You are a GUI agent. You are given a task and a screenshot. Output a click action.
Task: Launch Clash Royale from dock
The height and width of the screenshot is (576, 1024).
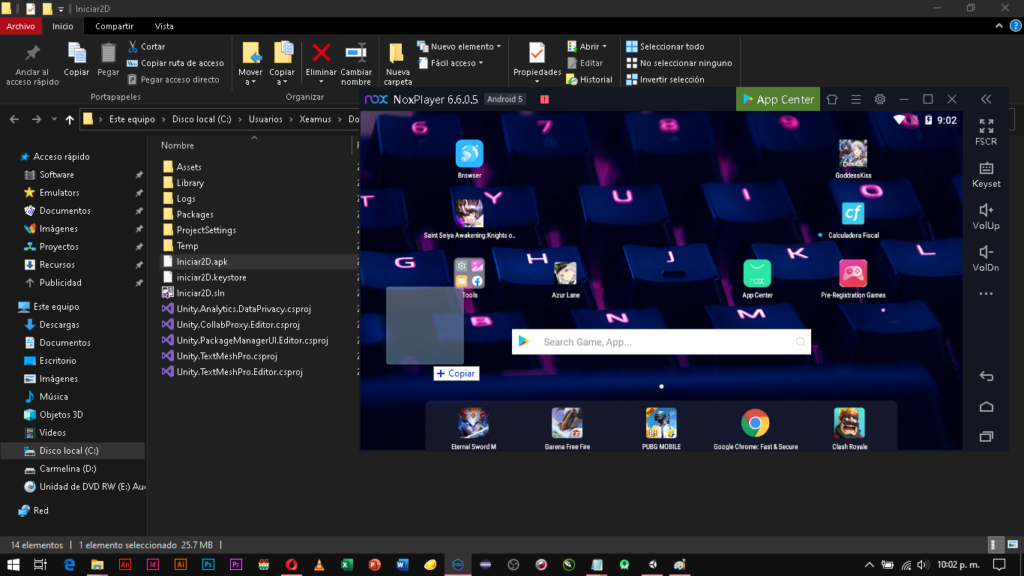849,423
